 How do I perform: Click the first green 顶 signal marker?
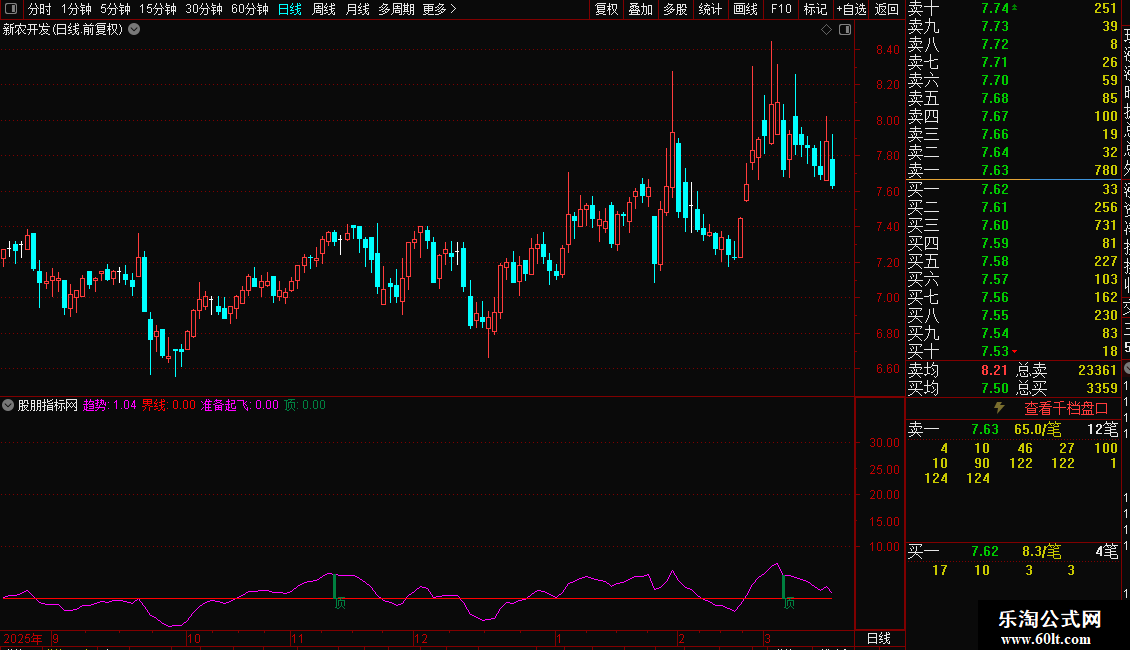coord(340,603)
